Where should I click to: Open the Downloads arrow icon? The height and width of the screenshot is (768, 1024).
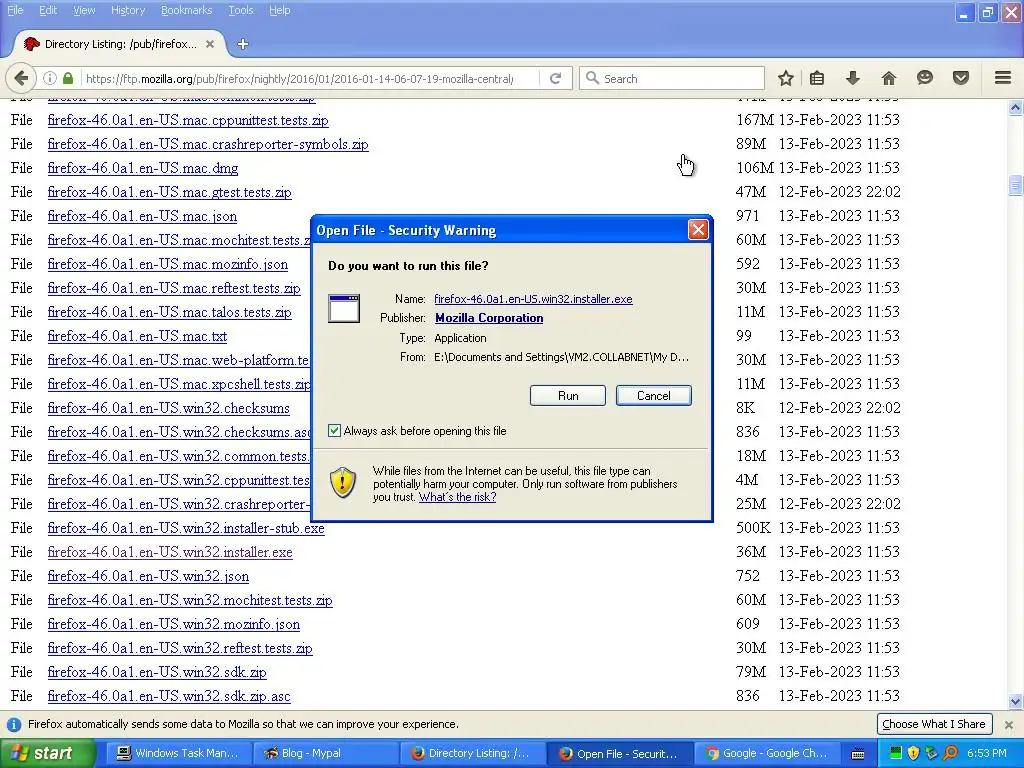pos(852,78)
